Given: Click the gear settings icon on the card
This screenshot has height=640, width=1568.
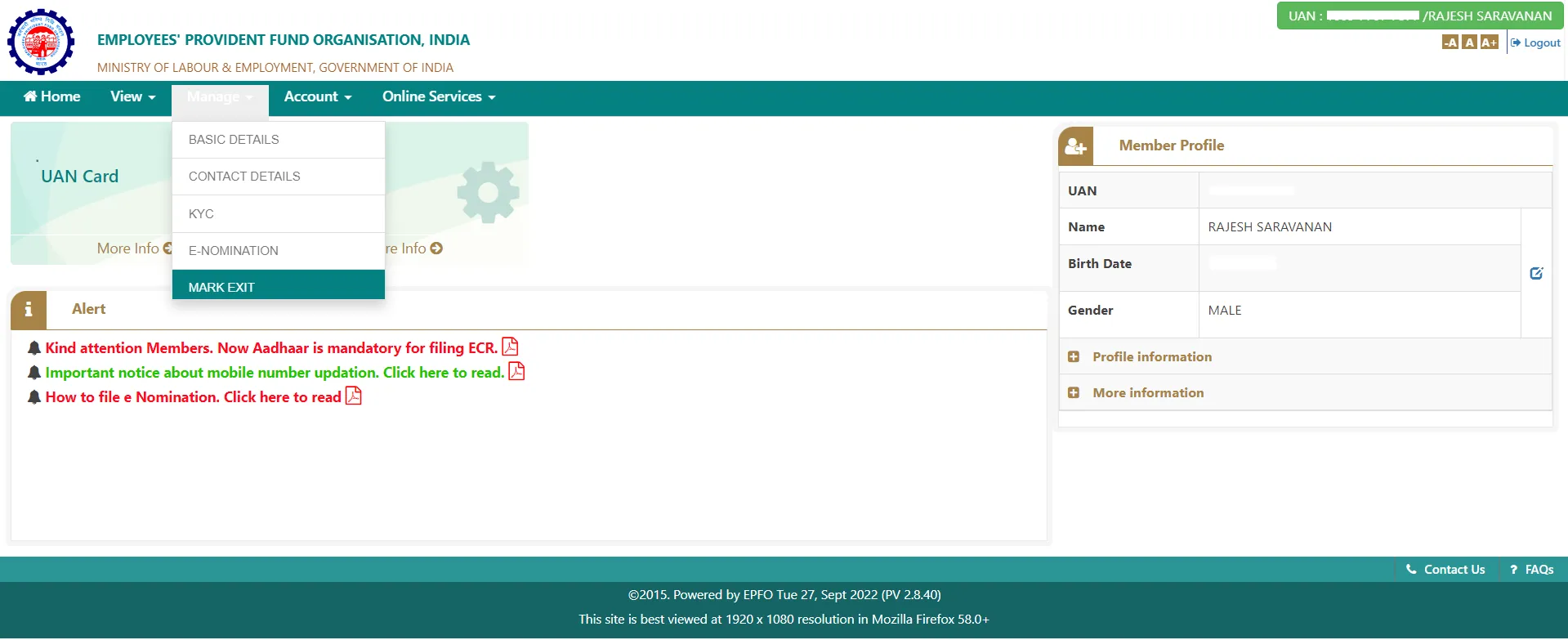Looking at the screenshot, I should tap(488, 193).
